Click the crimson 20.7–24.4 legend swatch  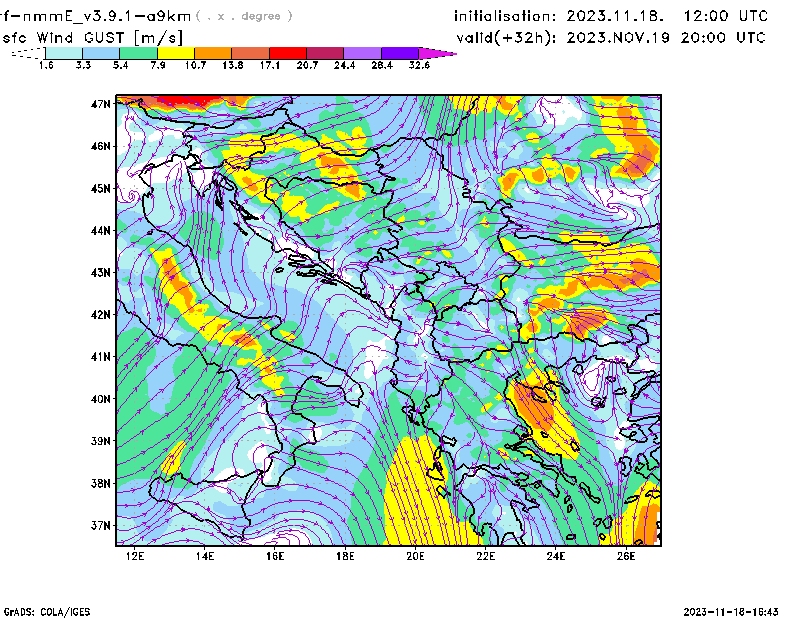(x=325, y=53)
